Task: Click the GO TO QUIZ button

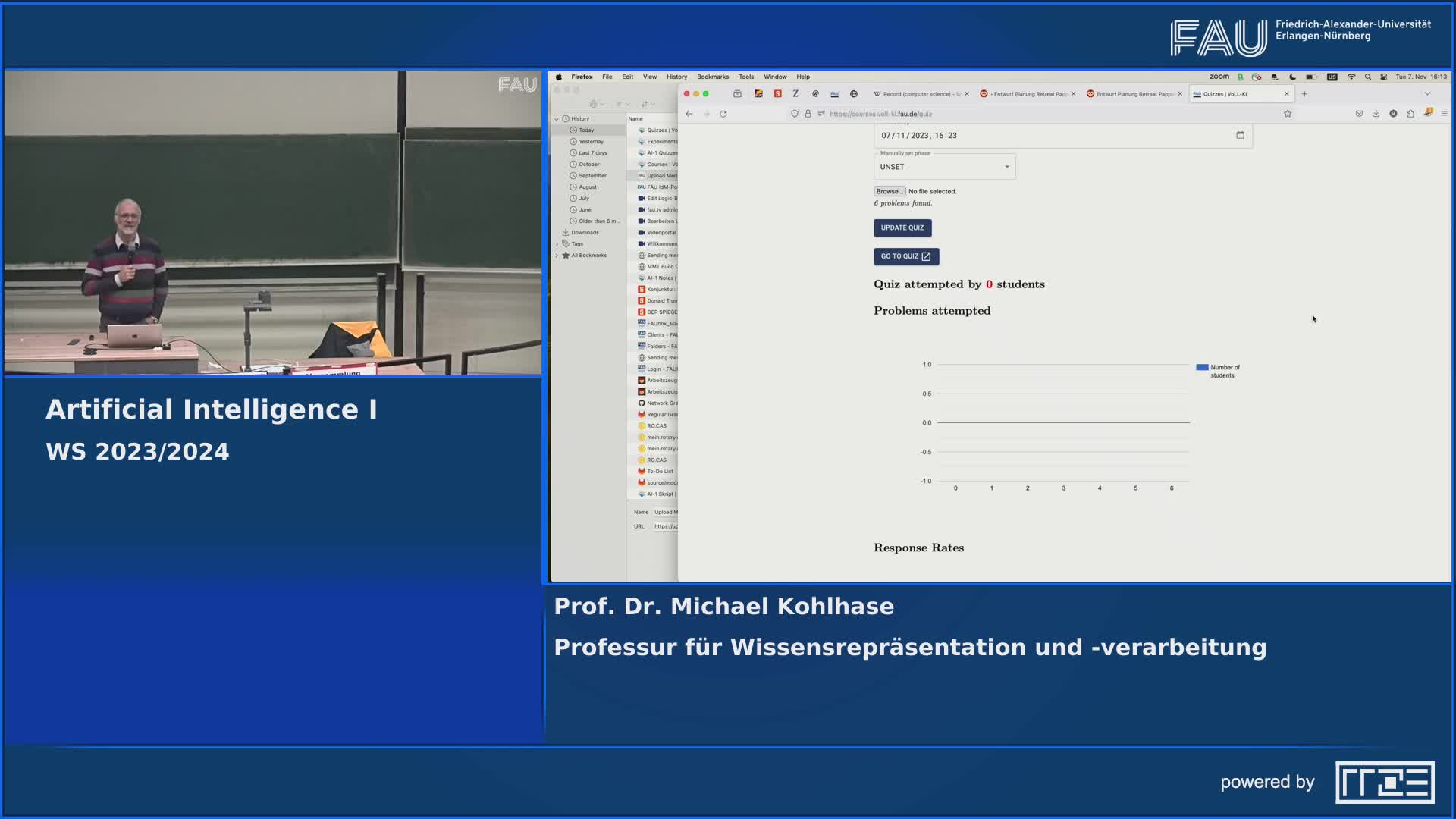Action: pos(906,256)
